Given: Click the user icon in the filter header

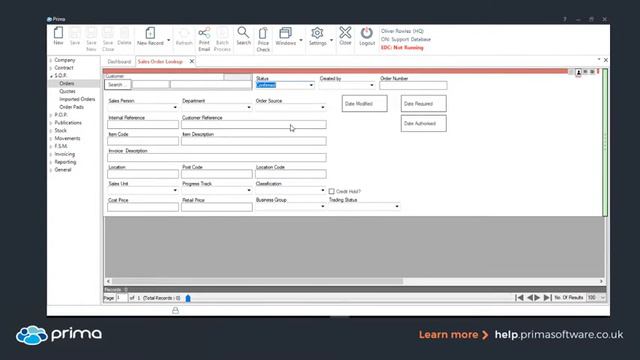Looking at the screenshot, I should pos(578,73).
